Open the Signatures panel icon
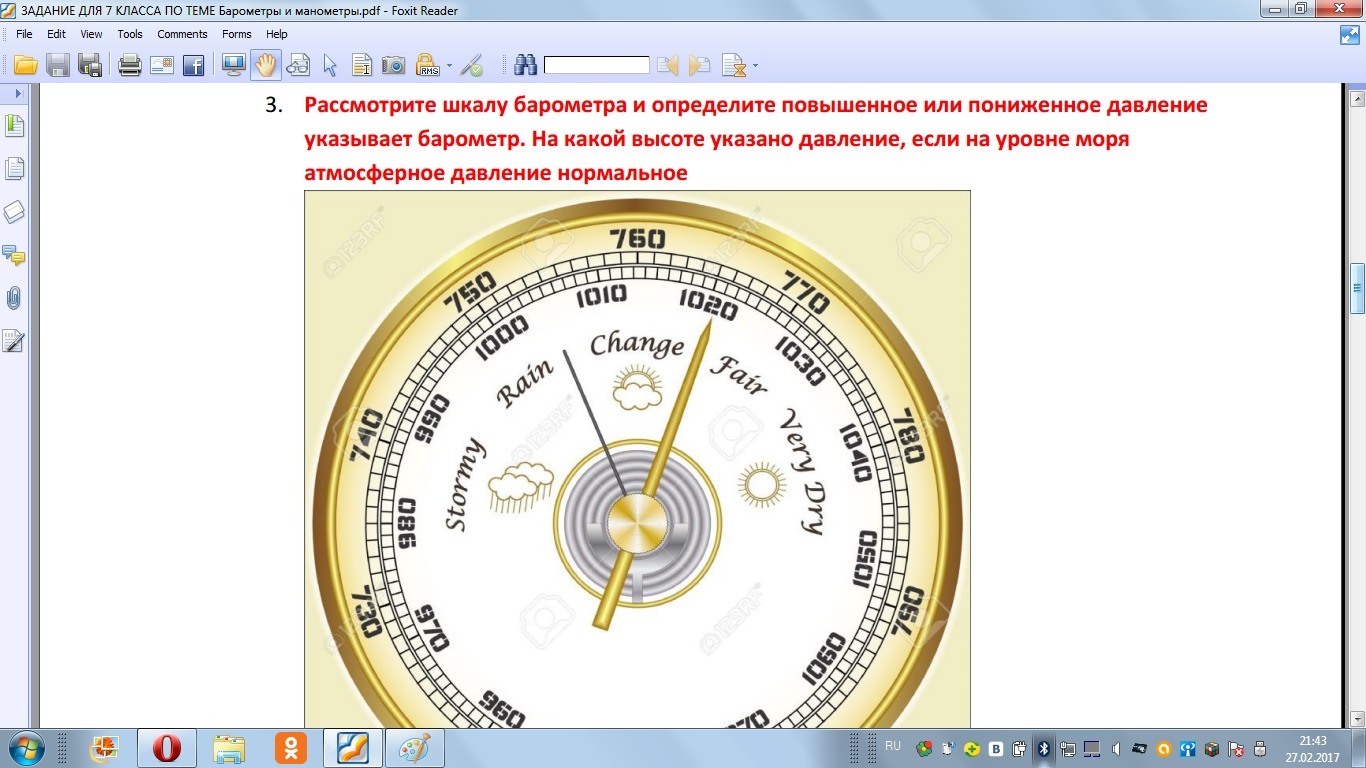This screenshot has height=768, width=1366. (x=15, y=340)
